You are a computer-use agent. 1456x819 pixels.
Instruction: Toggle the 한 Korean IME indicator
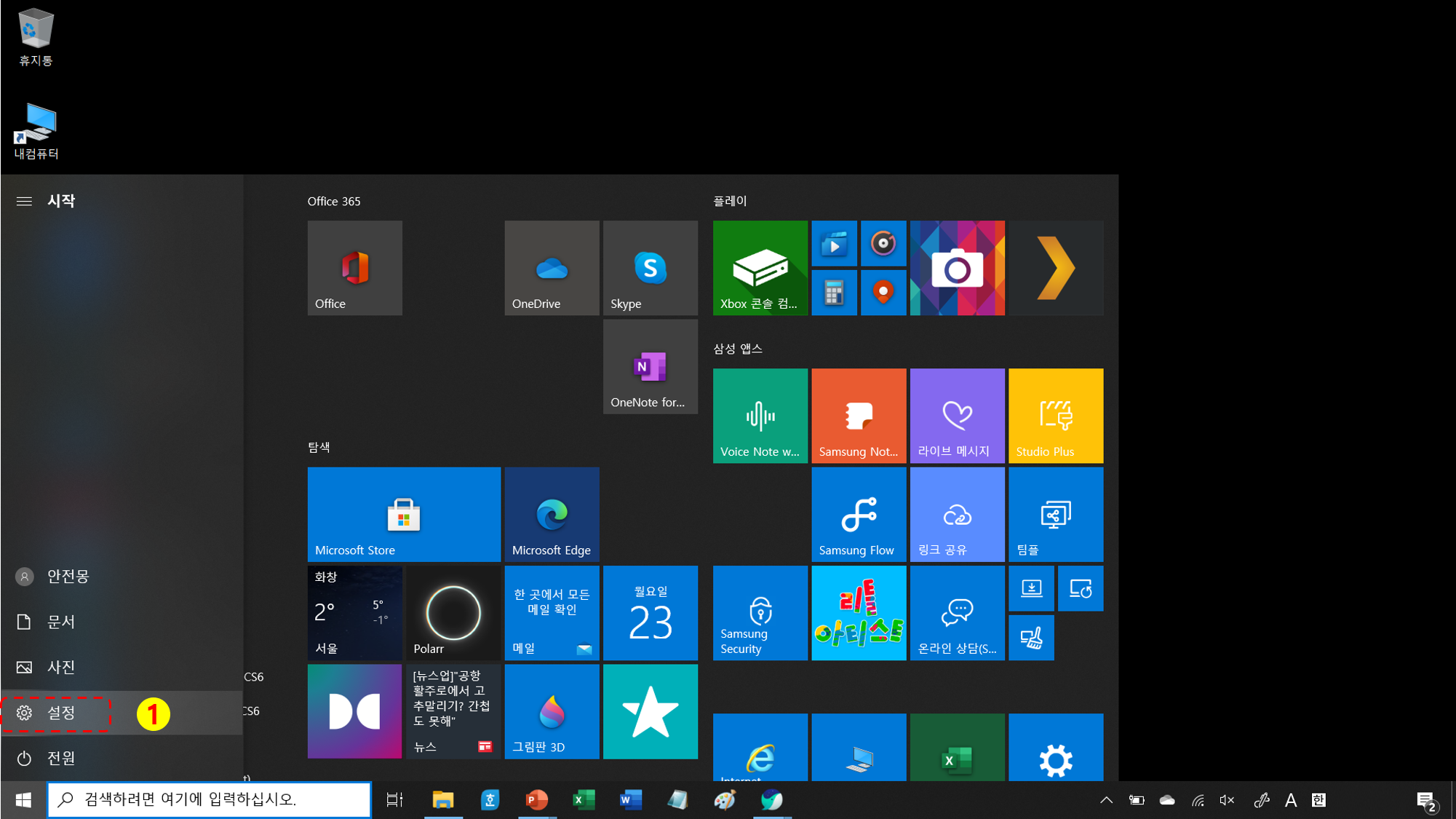coord(1318,800)
